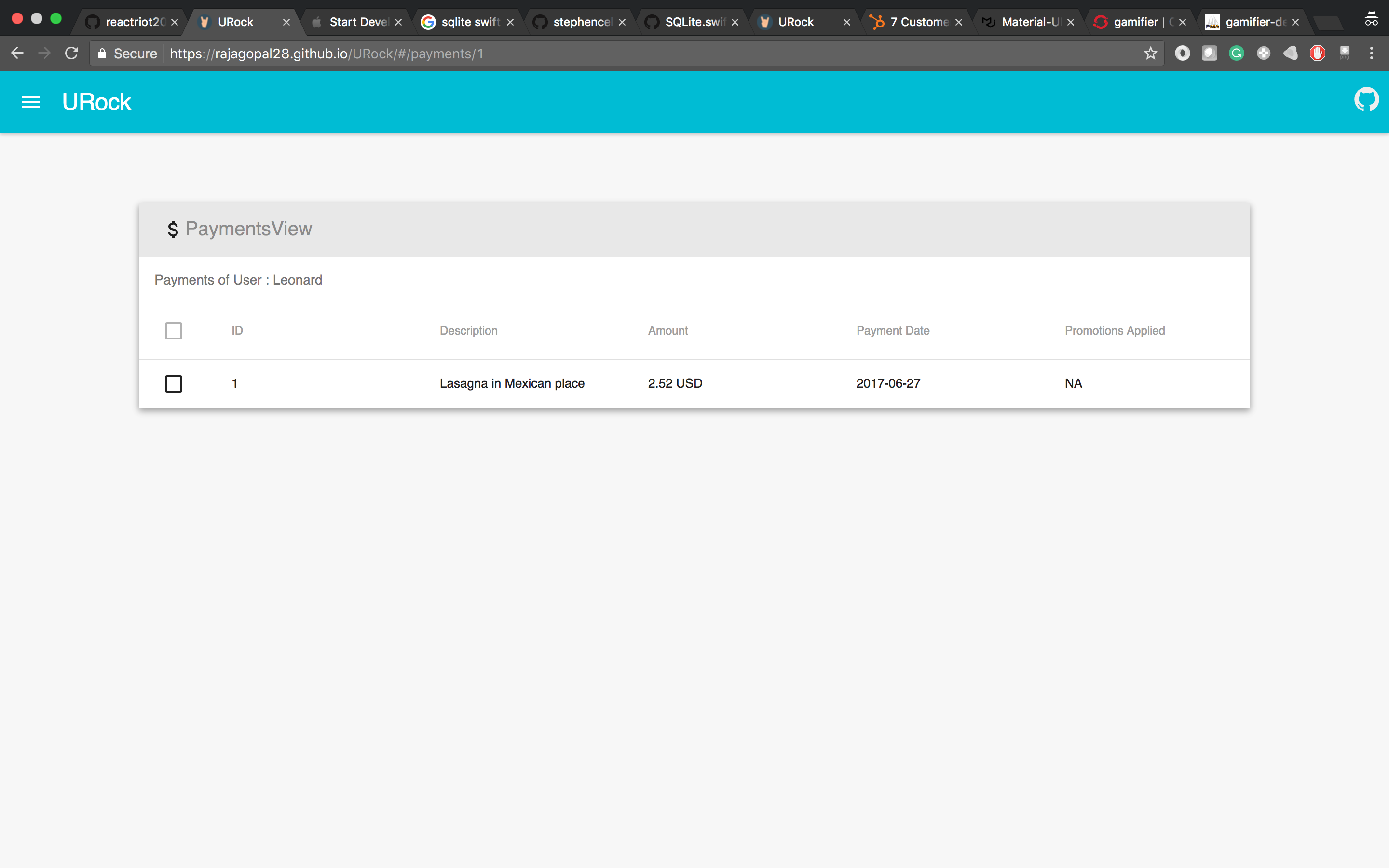This screenshot has width=1389, height=868.
Task: Click the GitHub icon in app header
Action: point(1366,100)
